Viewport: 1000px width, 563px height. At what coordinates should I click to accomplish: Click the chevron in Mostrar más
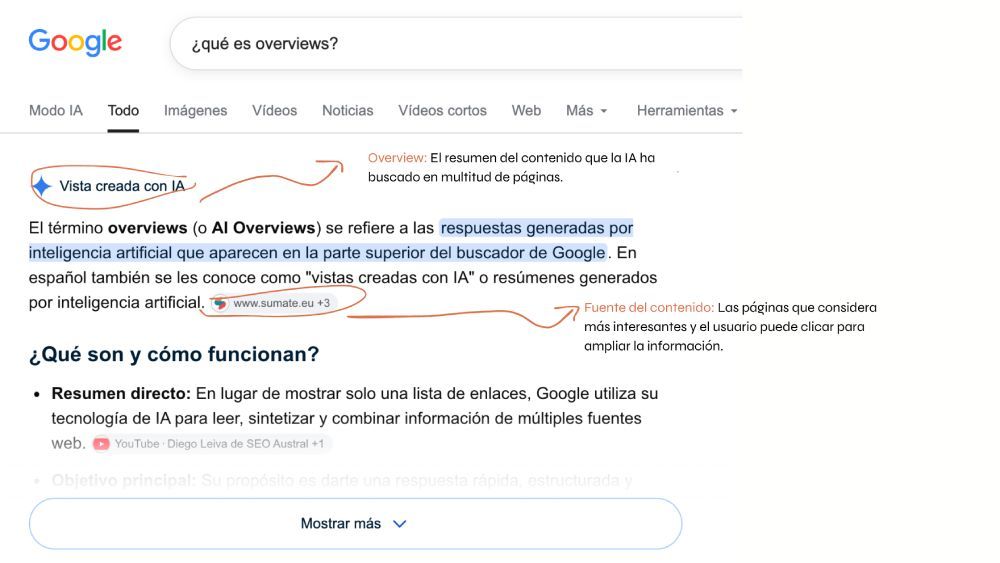[400, 524]
